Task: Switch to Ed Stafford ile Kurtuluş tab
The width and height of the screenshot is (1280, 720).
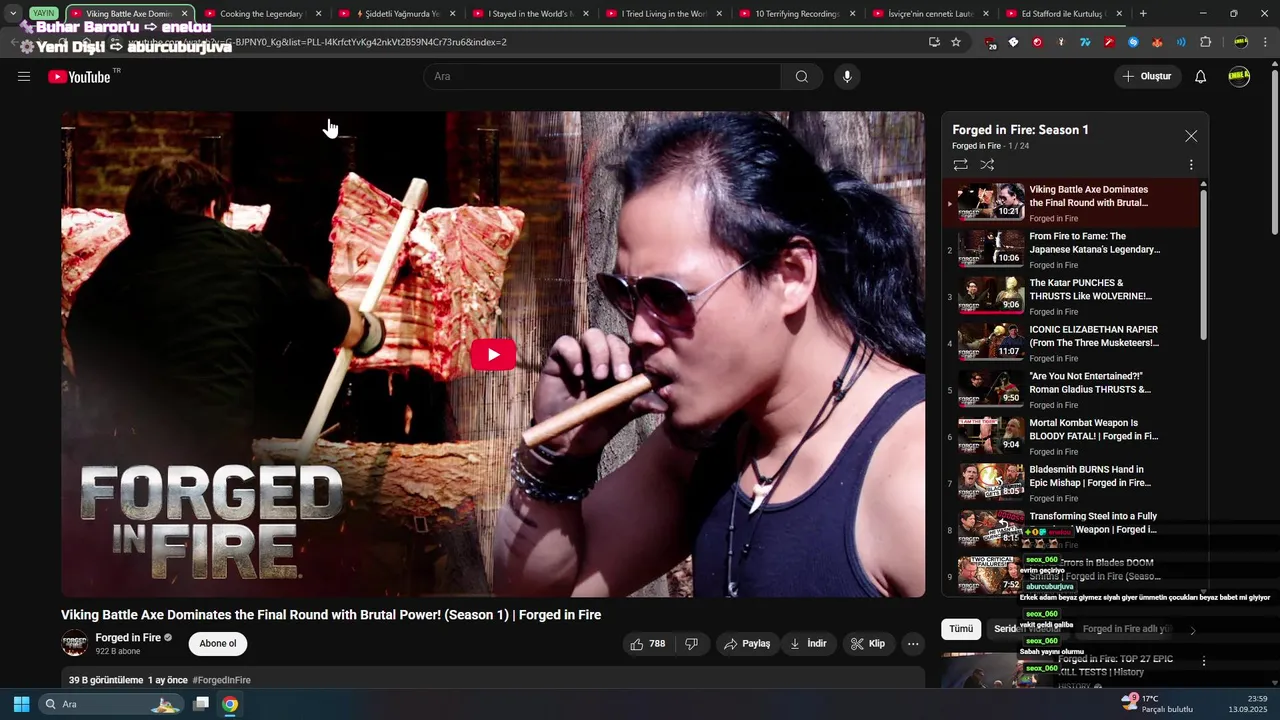Action: click(x=1064, y=14)
